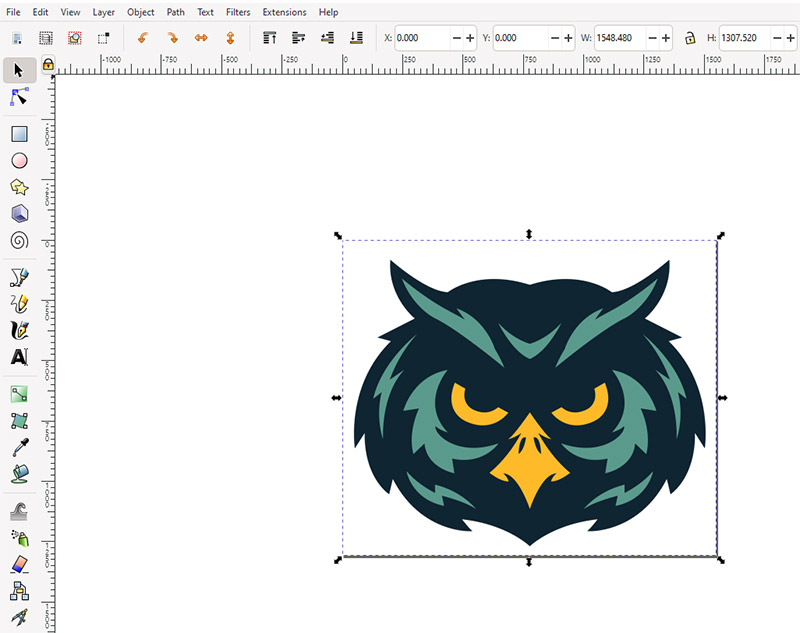Rotate selection 90° clockwise
Screen dimensions: 800x633
(x=172, y=38)
